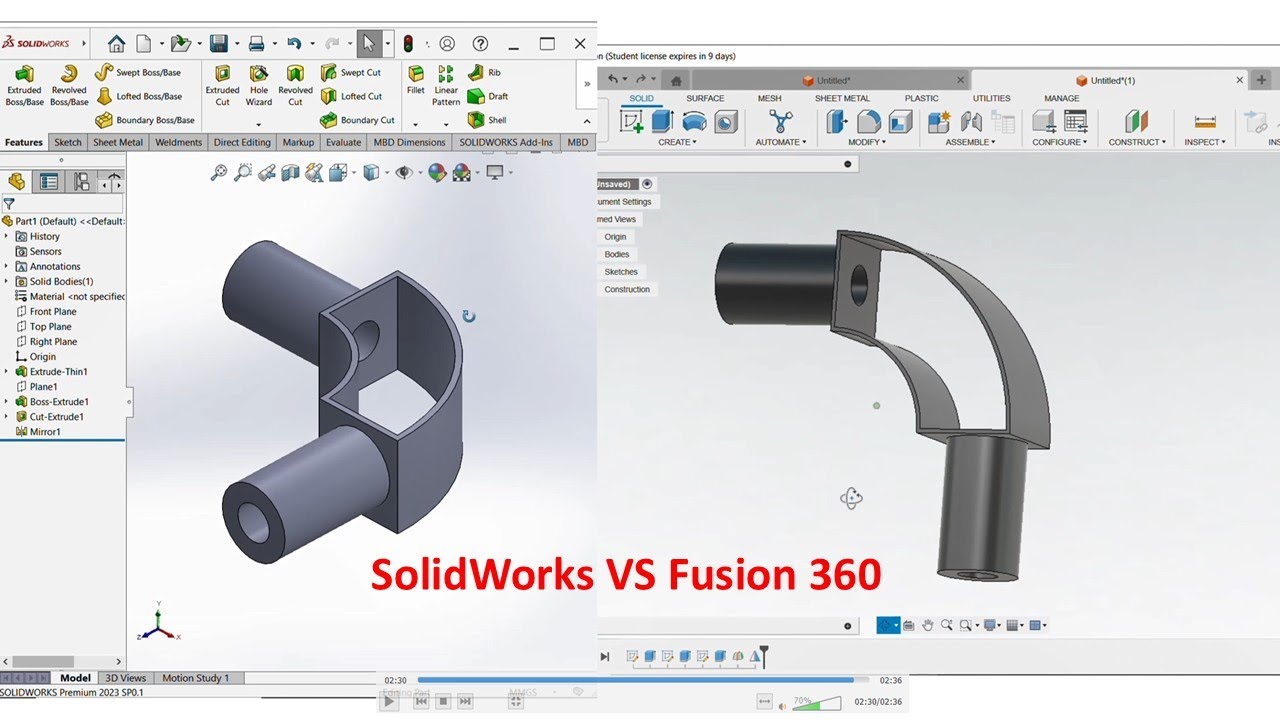1280x720 pixels.
Task: Open the Evaluate tab
Action: [343, 142]
